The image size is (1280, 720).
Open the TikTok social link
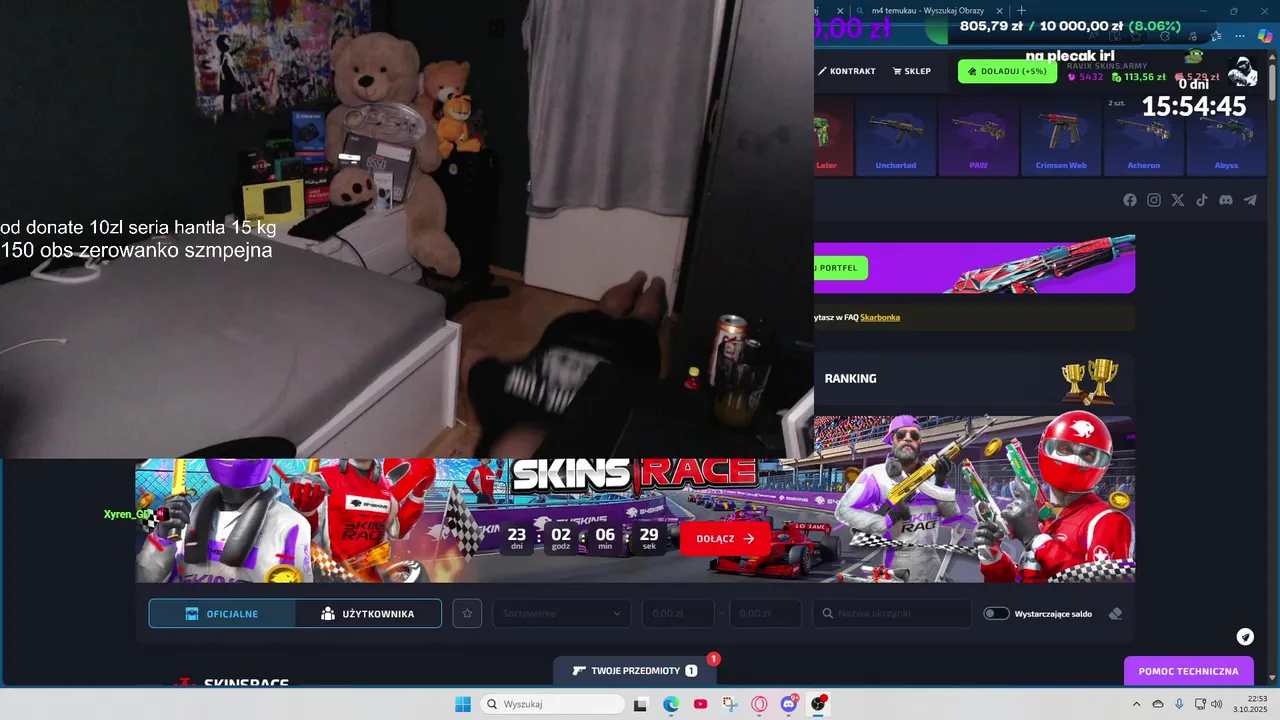pyautogui.click(x=1202, y=200)
